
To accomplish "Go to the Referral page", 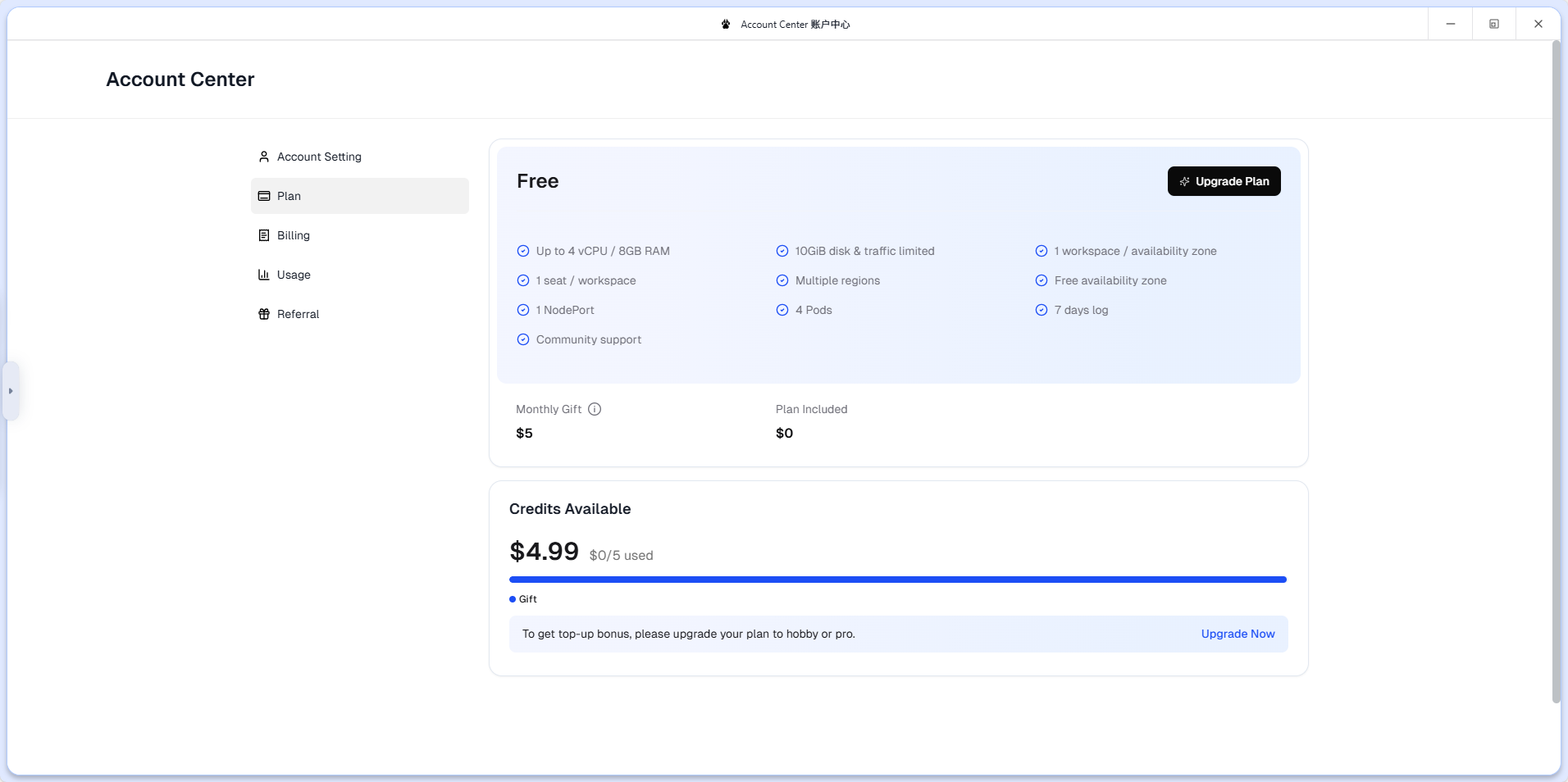I will (298, 314).
